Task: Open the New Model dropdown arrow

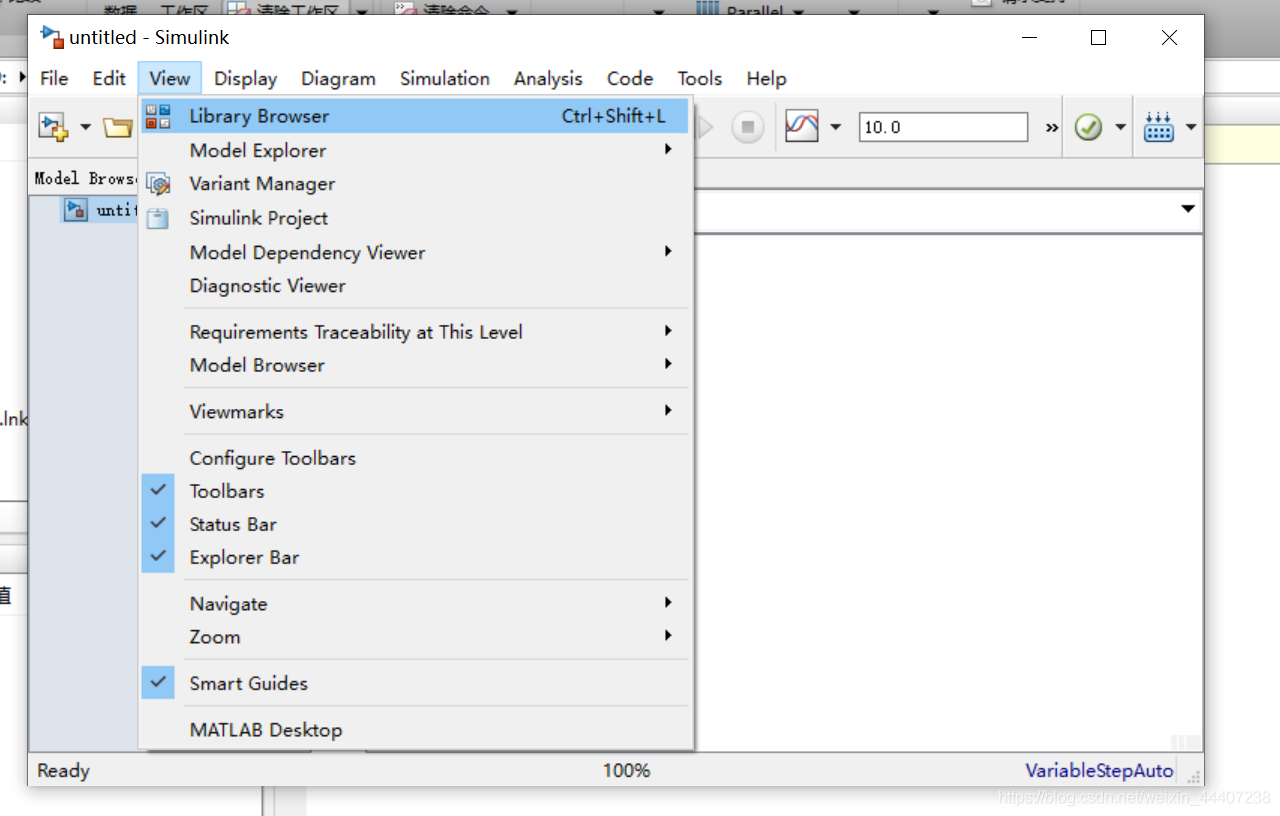Action: (85, 127)
